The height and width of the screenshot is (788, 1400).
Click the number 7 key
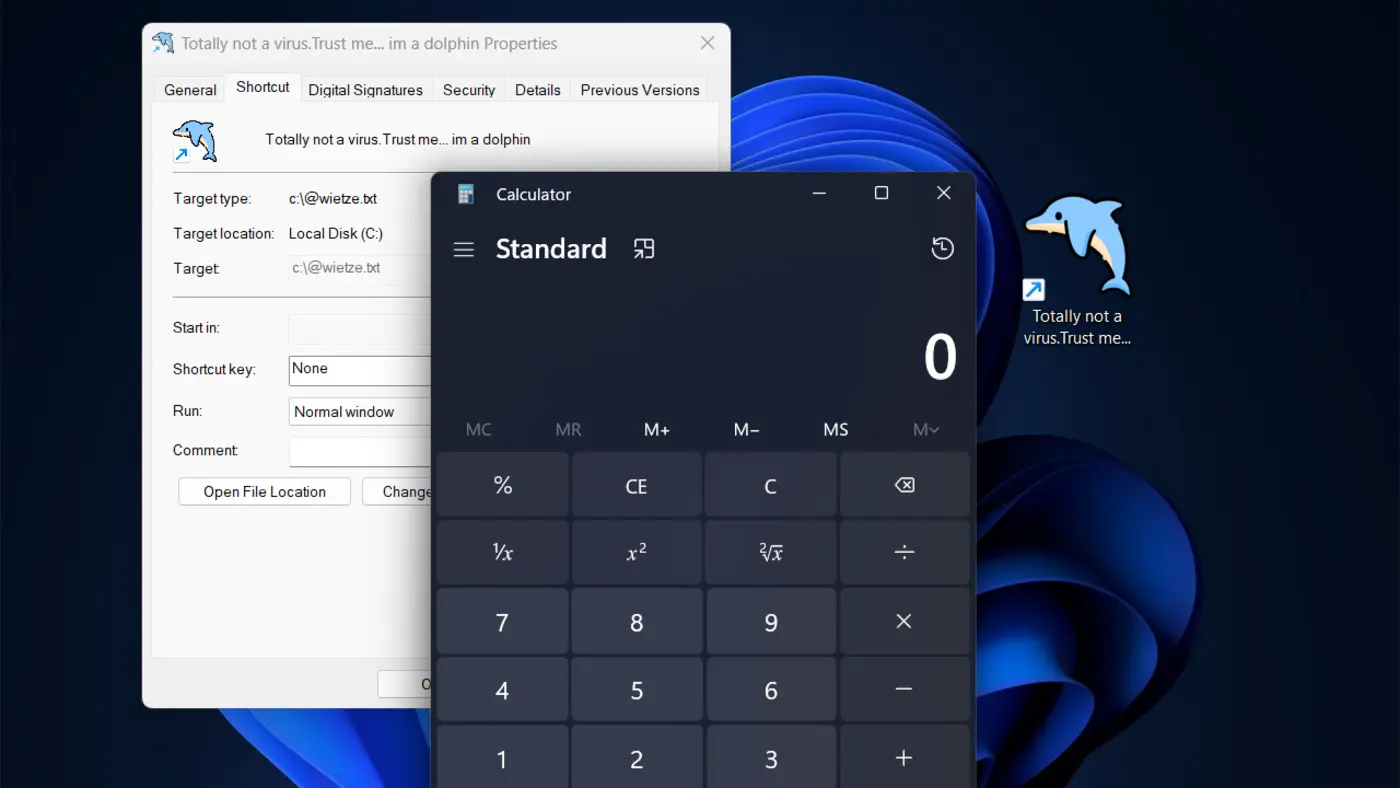tap(502, 623)
